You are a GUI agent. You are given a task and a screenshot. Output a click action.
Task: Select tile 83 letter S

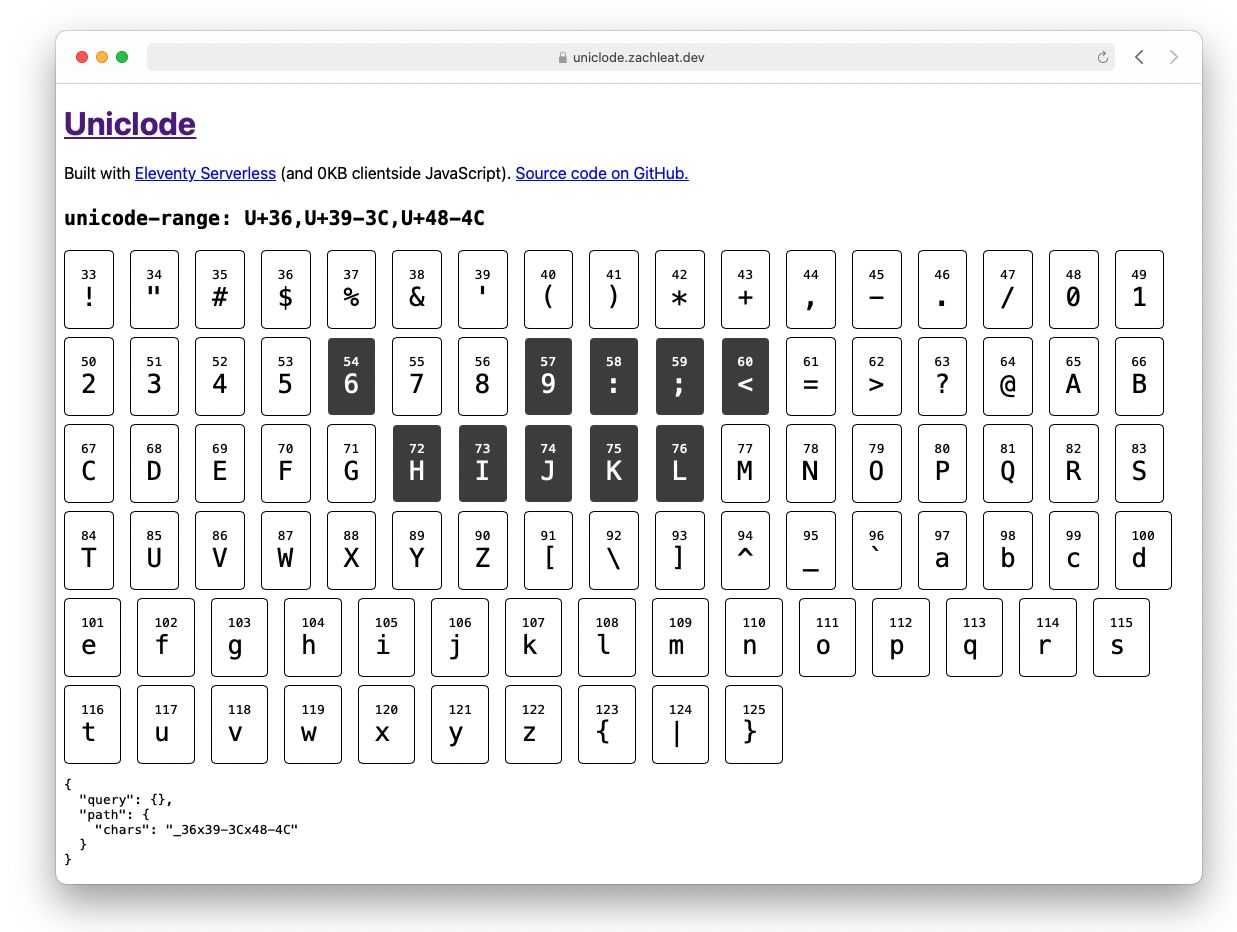1139,463
